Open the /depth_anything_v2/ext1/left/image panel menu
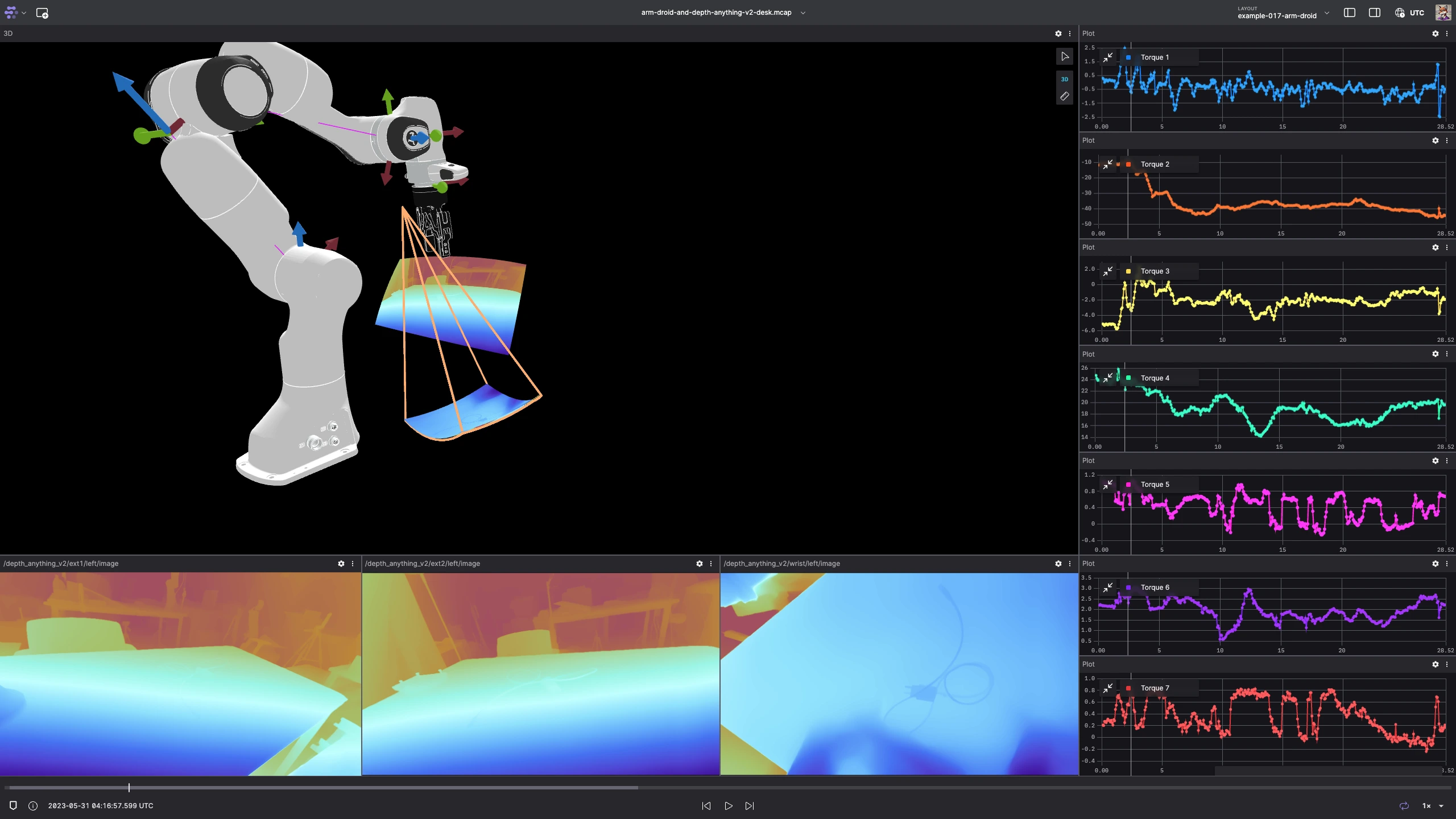 (x=352, y=564)
